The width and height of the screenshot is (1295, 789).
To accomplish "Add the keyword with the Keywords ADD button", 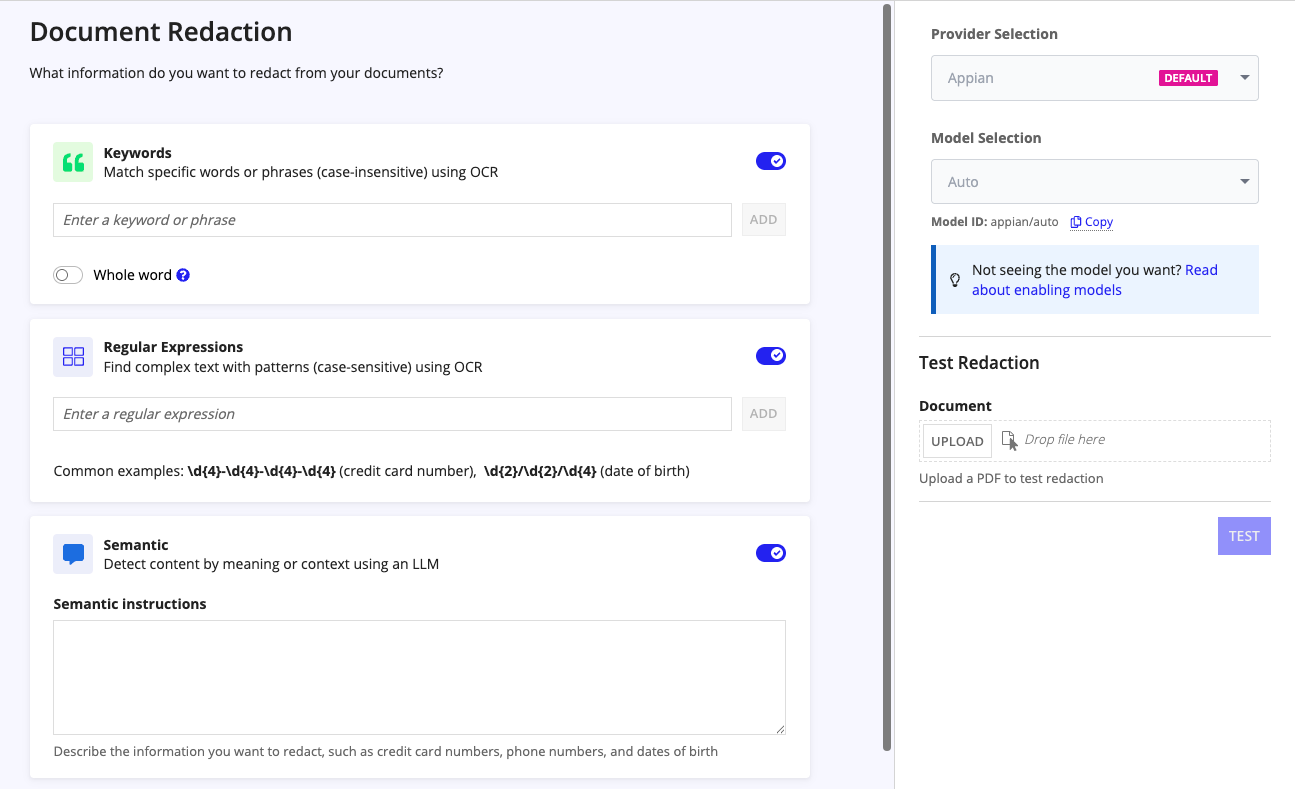I will tap(764, 220).
